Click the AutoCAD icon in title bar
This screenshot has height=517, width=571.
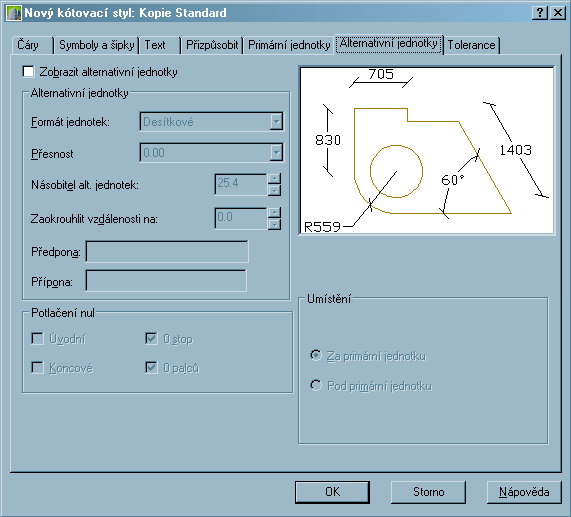click(13, 13)
